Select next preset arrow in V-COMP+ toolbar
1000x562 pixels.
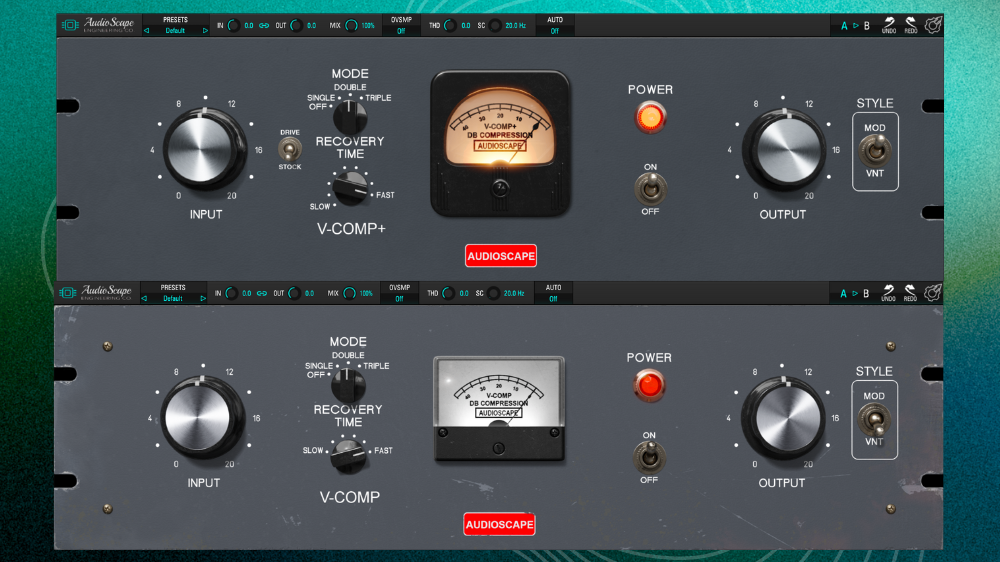[x=205, y=31]
